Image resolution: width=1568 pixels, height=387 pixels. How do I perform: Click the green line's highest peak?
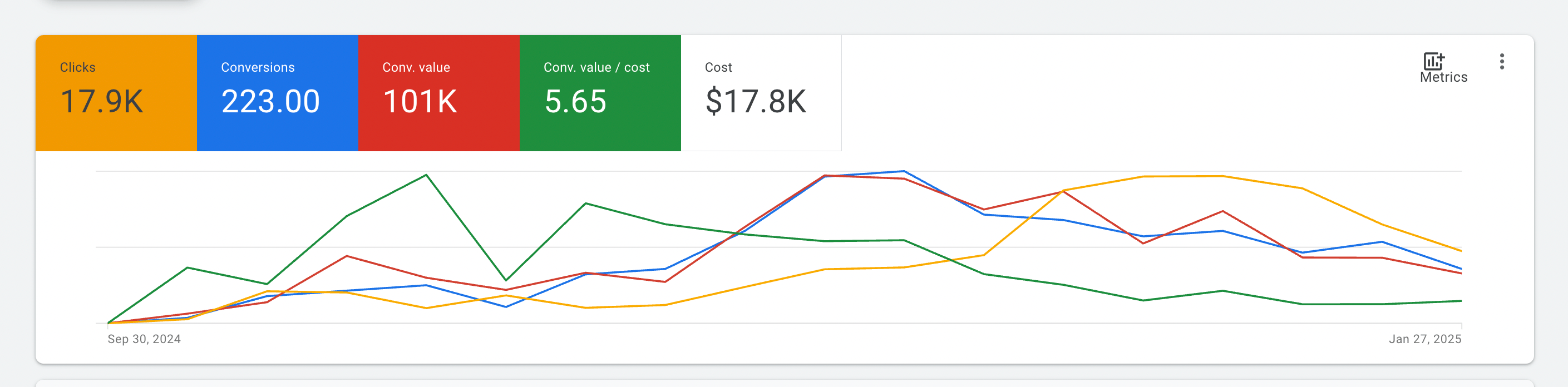426,175
